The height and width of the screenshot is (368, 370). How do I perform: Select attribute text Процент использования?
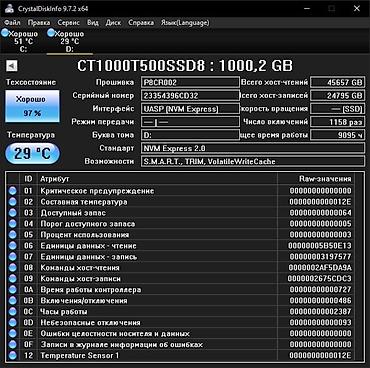point(85,235)
